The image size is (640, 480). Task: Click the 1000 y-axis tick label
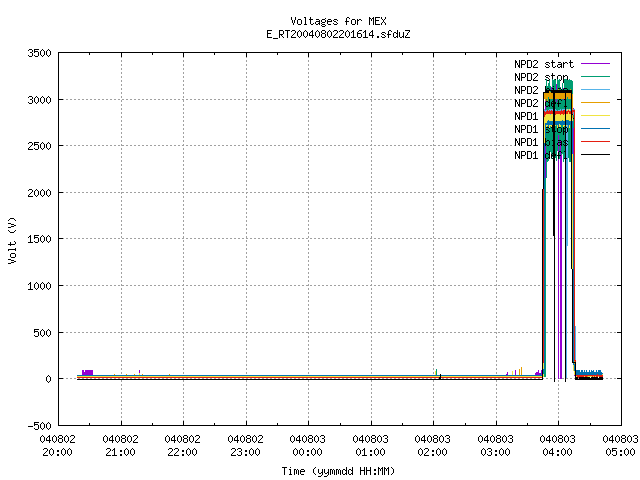pyautogui.click(x=39, y=286)
